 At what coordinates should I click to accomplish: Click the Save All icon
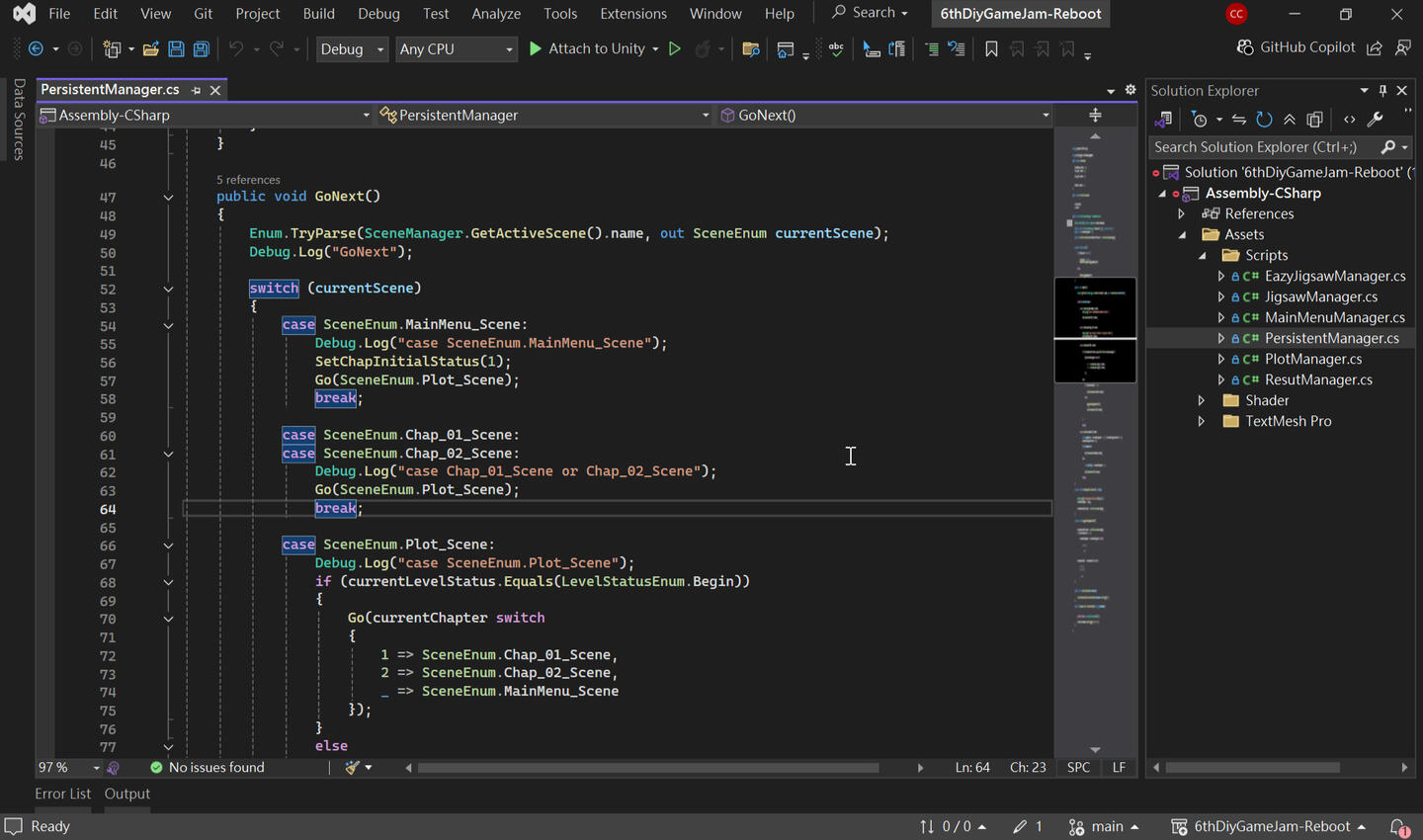[x=201, y=48]
